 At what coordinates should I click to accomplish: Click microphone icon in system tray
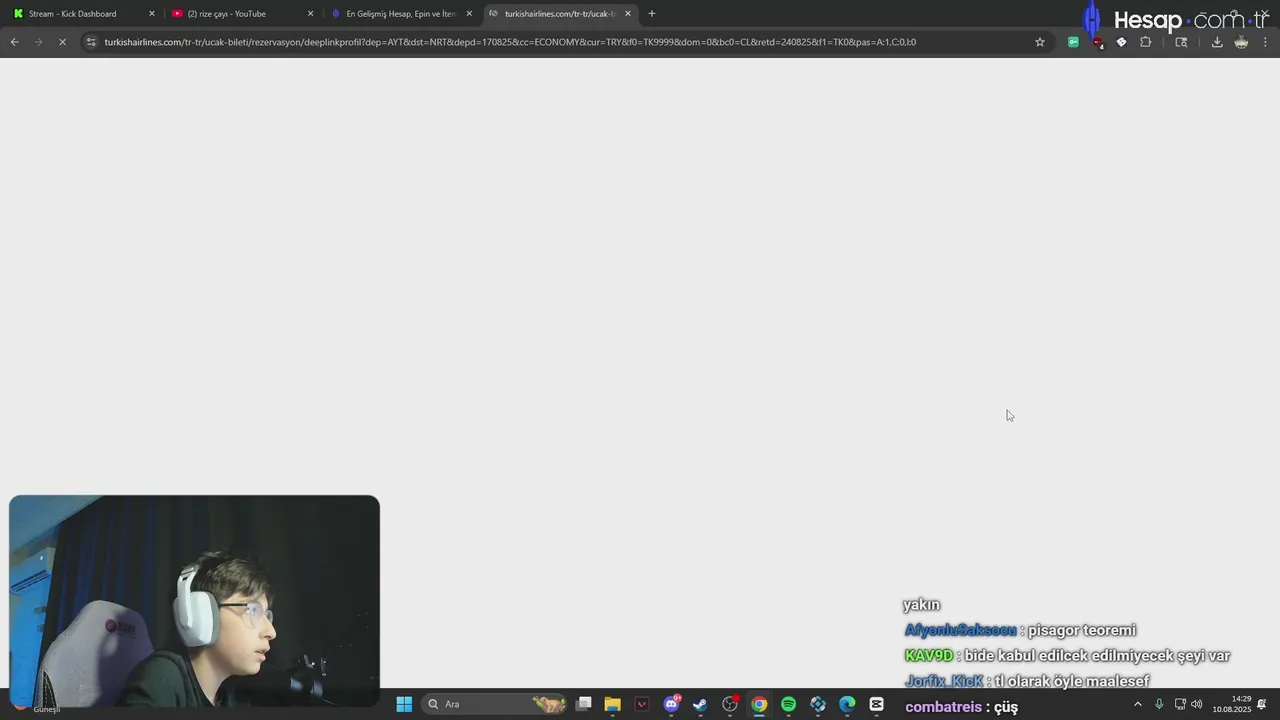[1159, 704]
